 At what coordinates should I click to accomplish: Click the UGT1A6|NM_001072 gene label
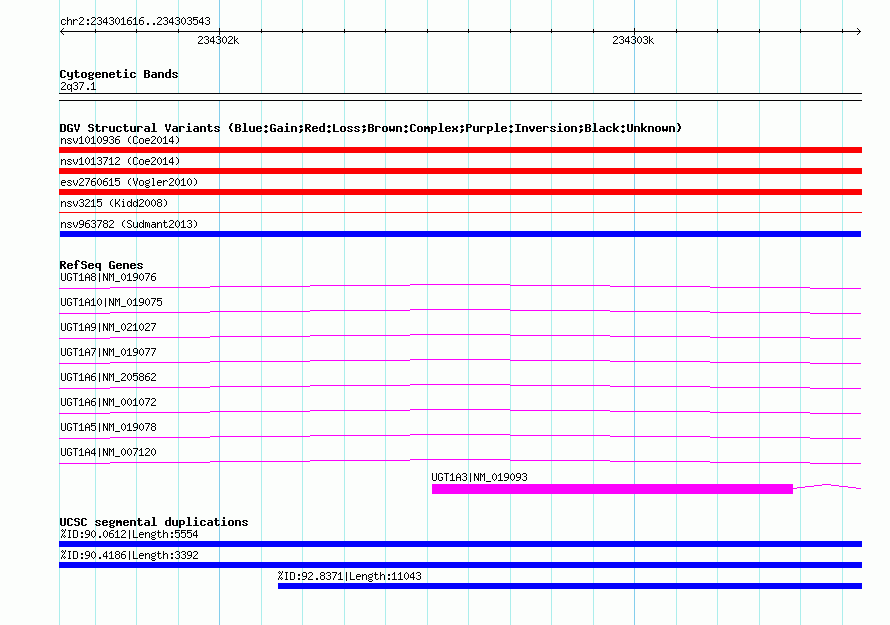[x=108, y=402]
